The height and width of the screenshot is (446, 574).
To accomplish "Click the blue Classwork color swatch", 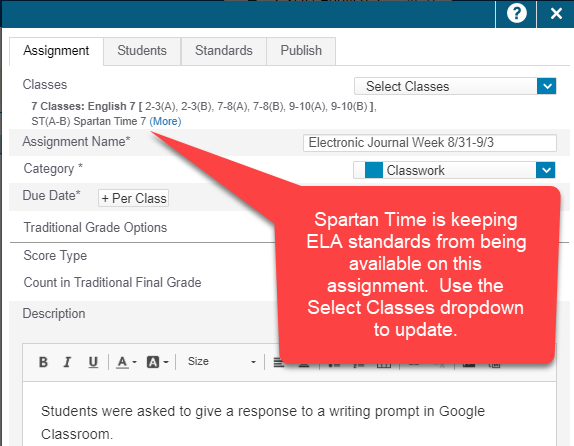I will [373, 170].
